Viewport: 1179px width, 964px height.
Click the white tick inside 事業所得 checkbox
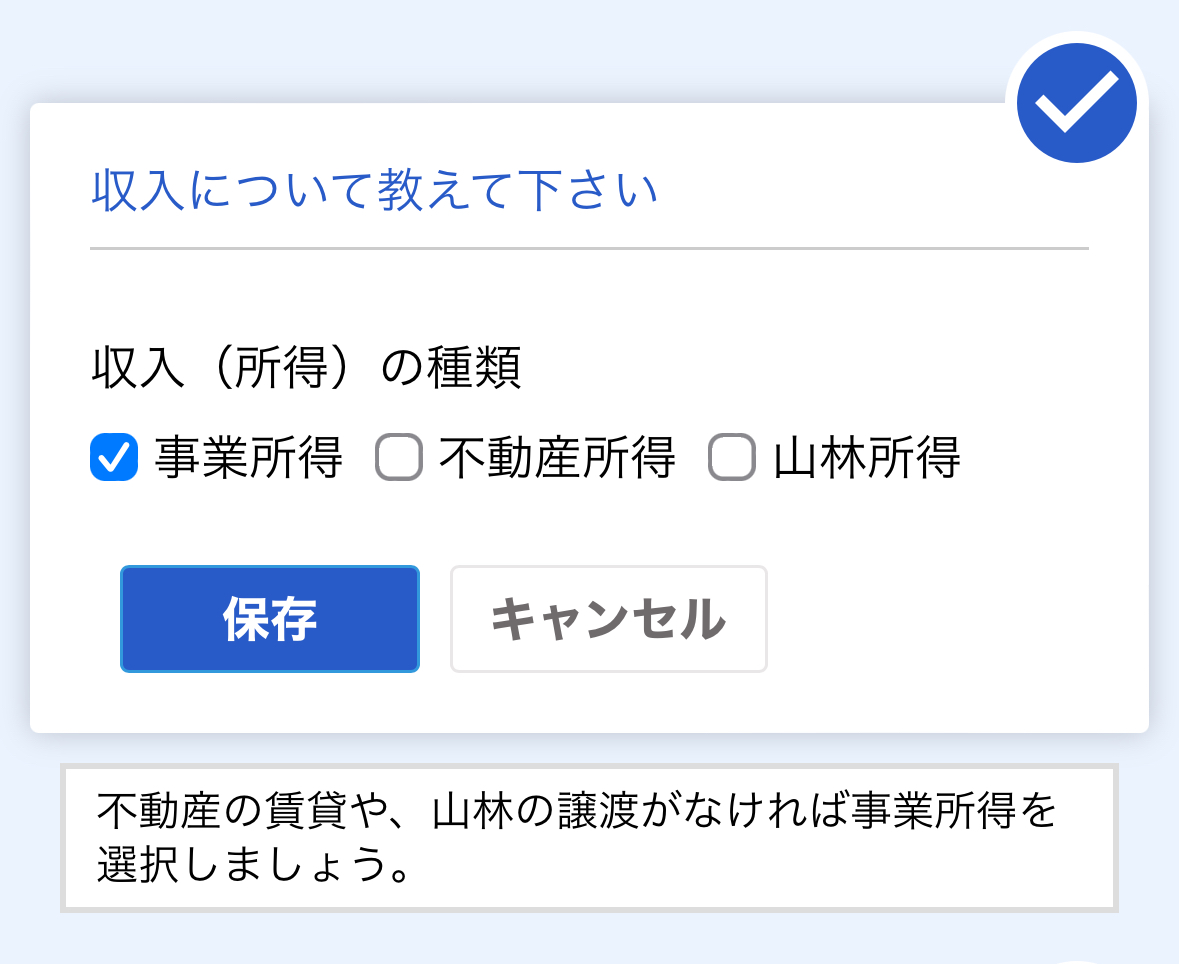click(x=114, y=457)
